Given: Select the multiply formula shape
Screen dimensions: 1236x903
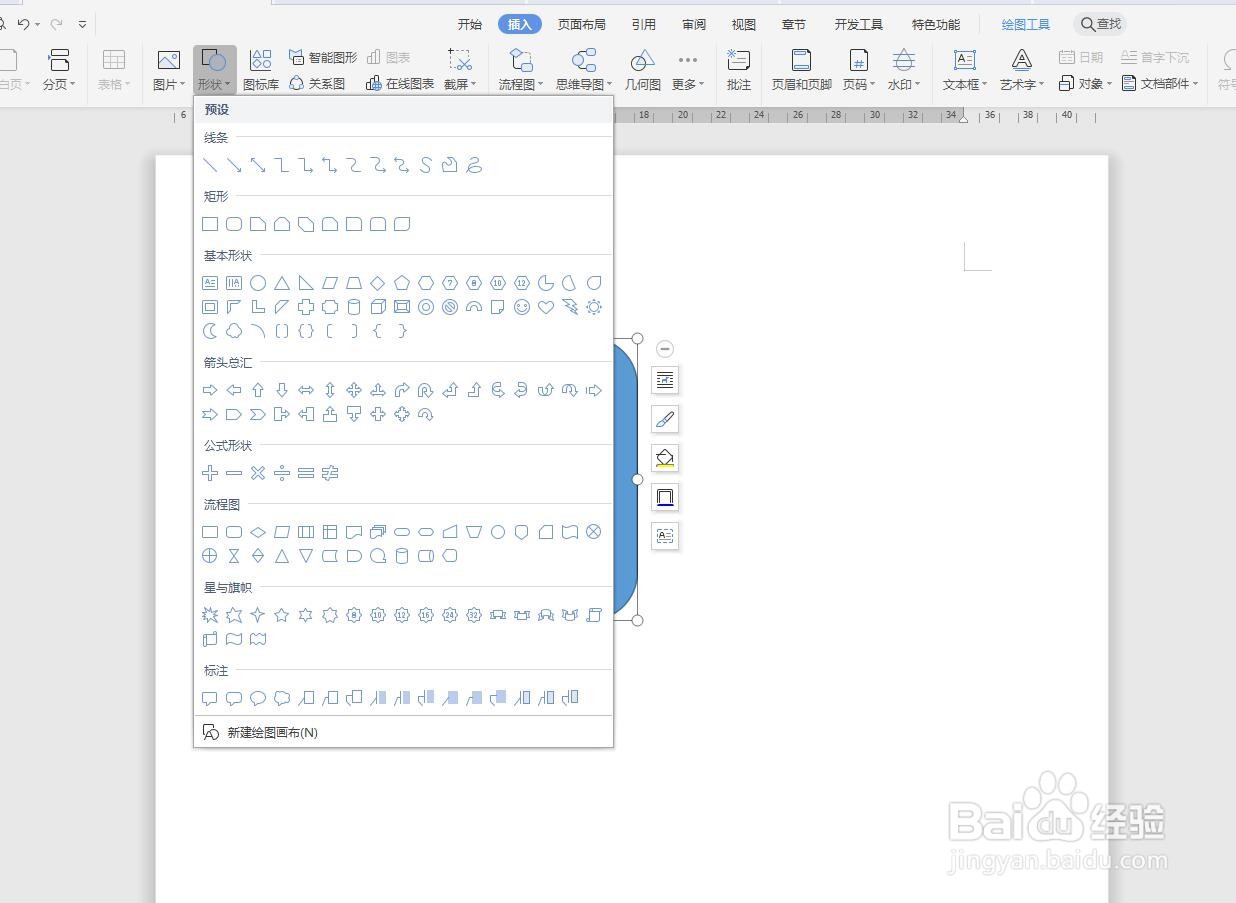Looking at the screenshot, I should pyautogui.click(x=258, y=473).
